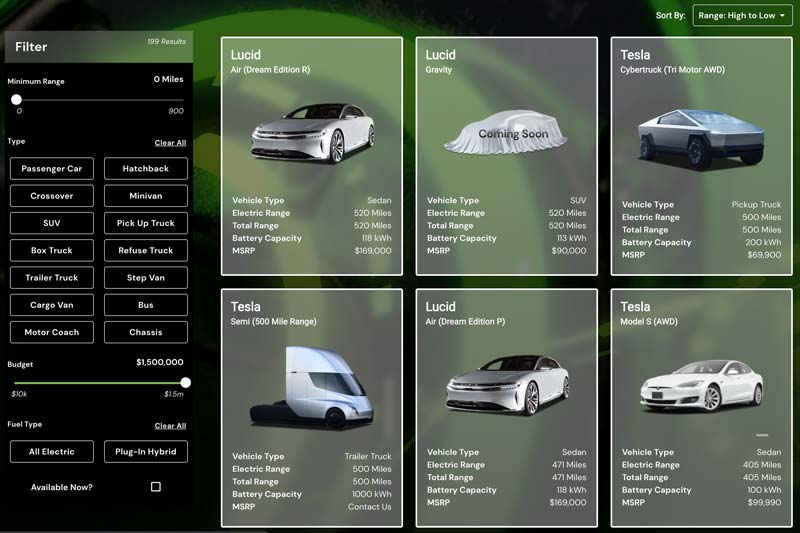Open the Lucid Air Dream Edition P image
800x533 pixels.
[x=508, y=385]
